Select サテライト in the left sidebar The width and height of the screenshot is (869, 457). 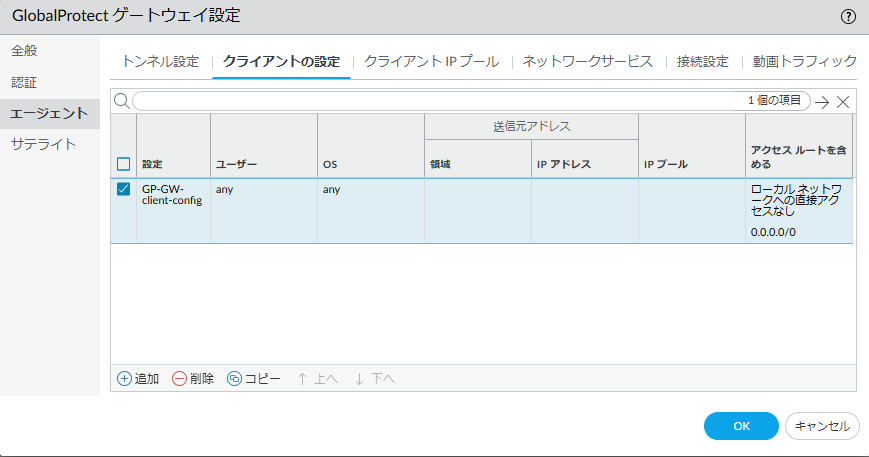[x=43, y=145]
